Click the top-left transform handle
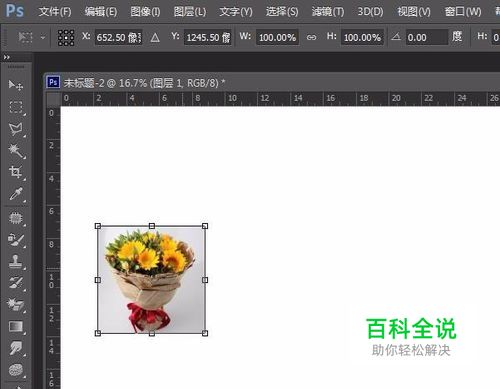The width and height of the screenshot is (500, 389). (x=98, y=226)
